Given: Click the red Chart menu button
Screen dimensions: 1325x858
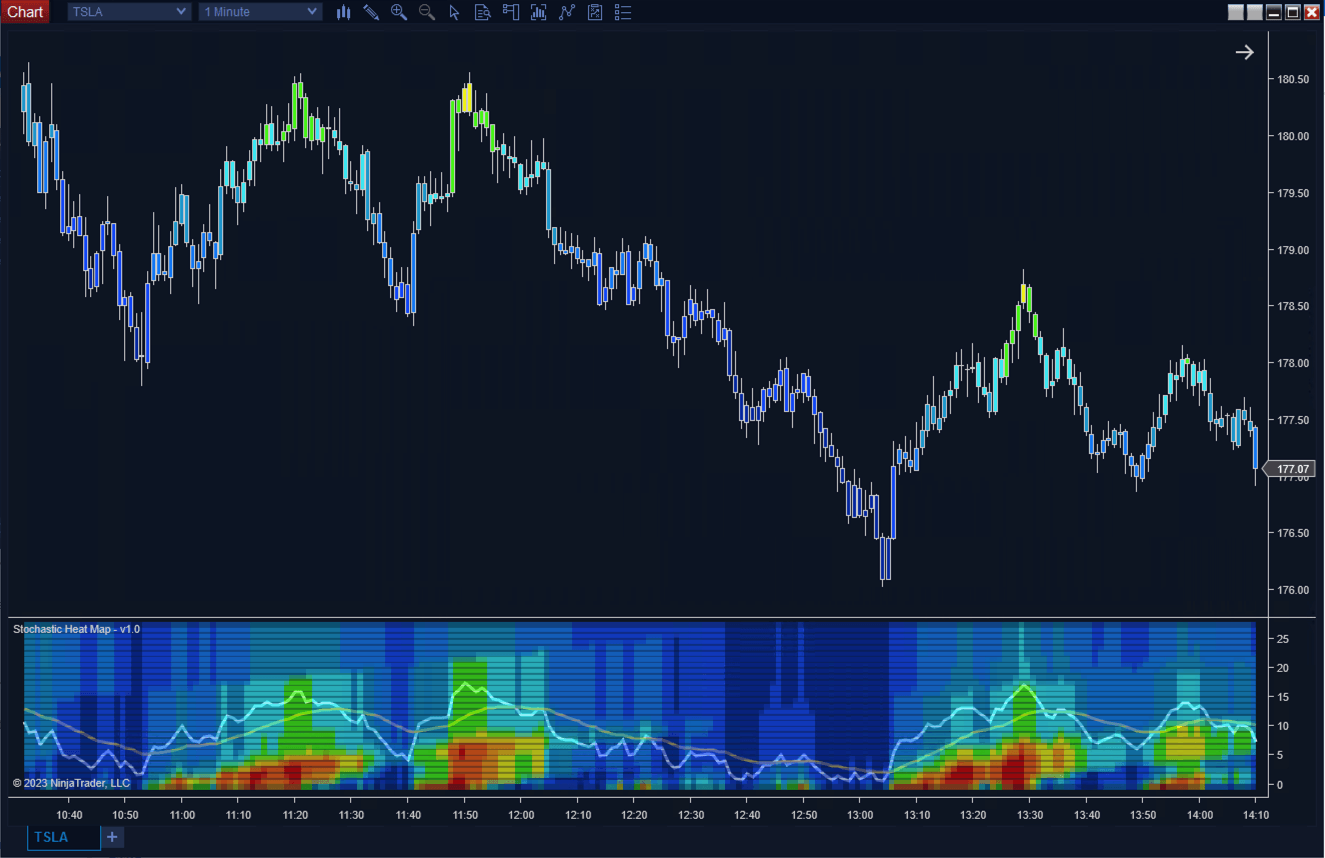Looking at the screenshot, I should click(25, 12).
